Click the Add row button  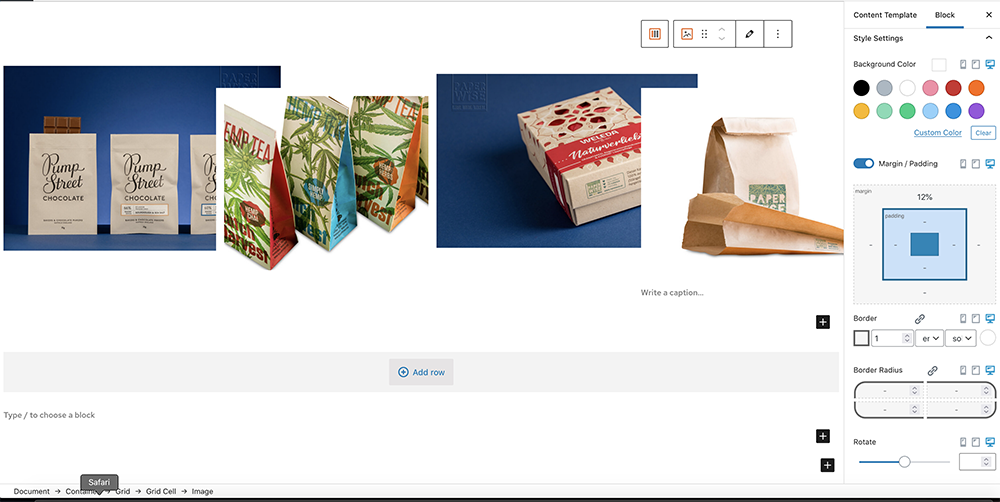pyautogui.click(x=422, y=372)
